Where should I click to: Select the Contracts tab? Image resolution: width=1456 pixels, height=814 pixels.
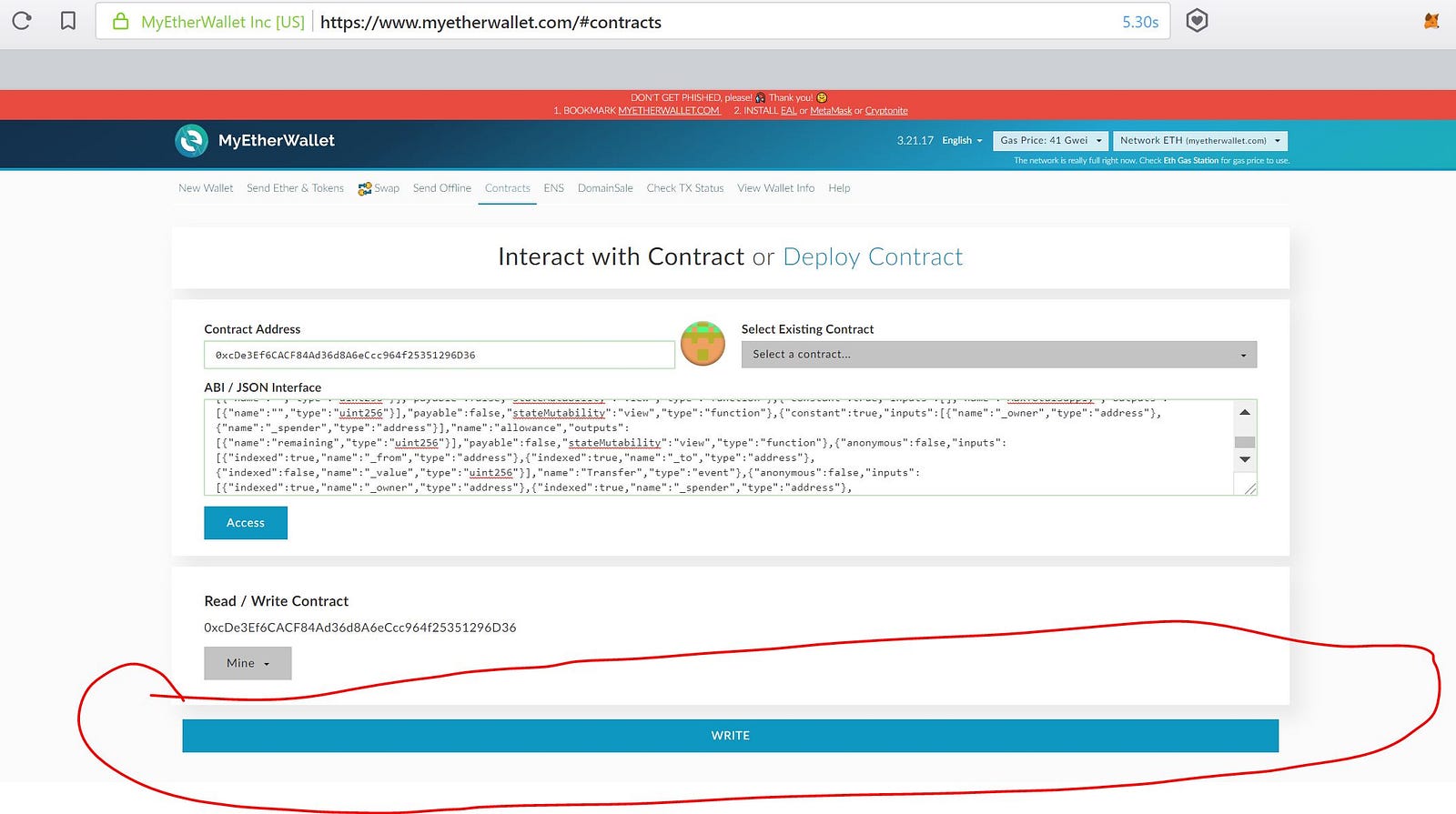pos(507,188)
